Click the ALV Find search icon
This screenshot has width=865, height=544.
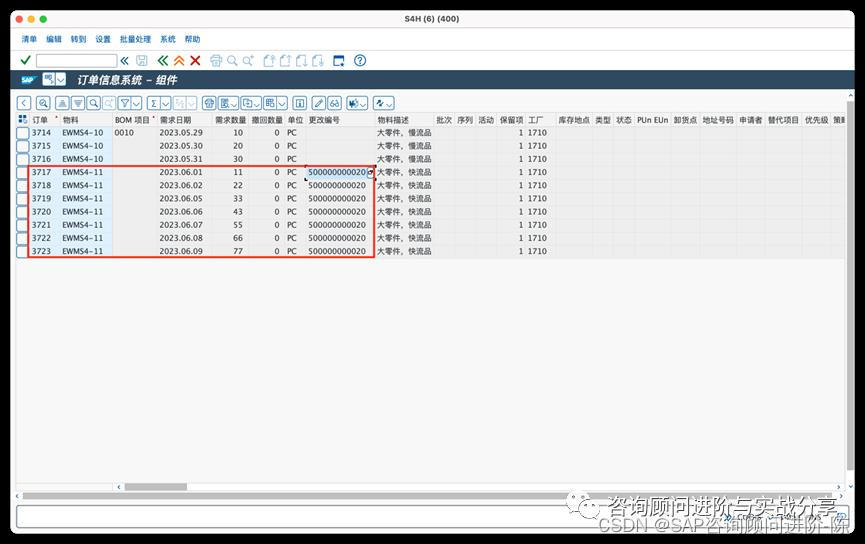[93, 103]
